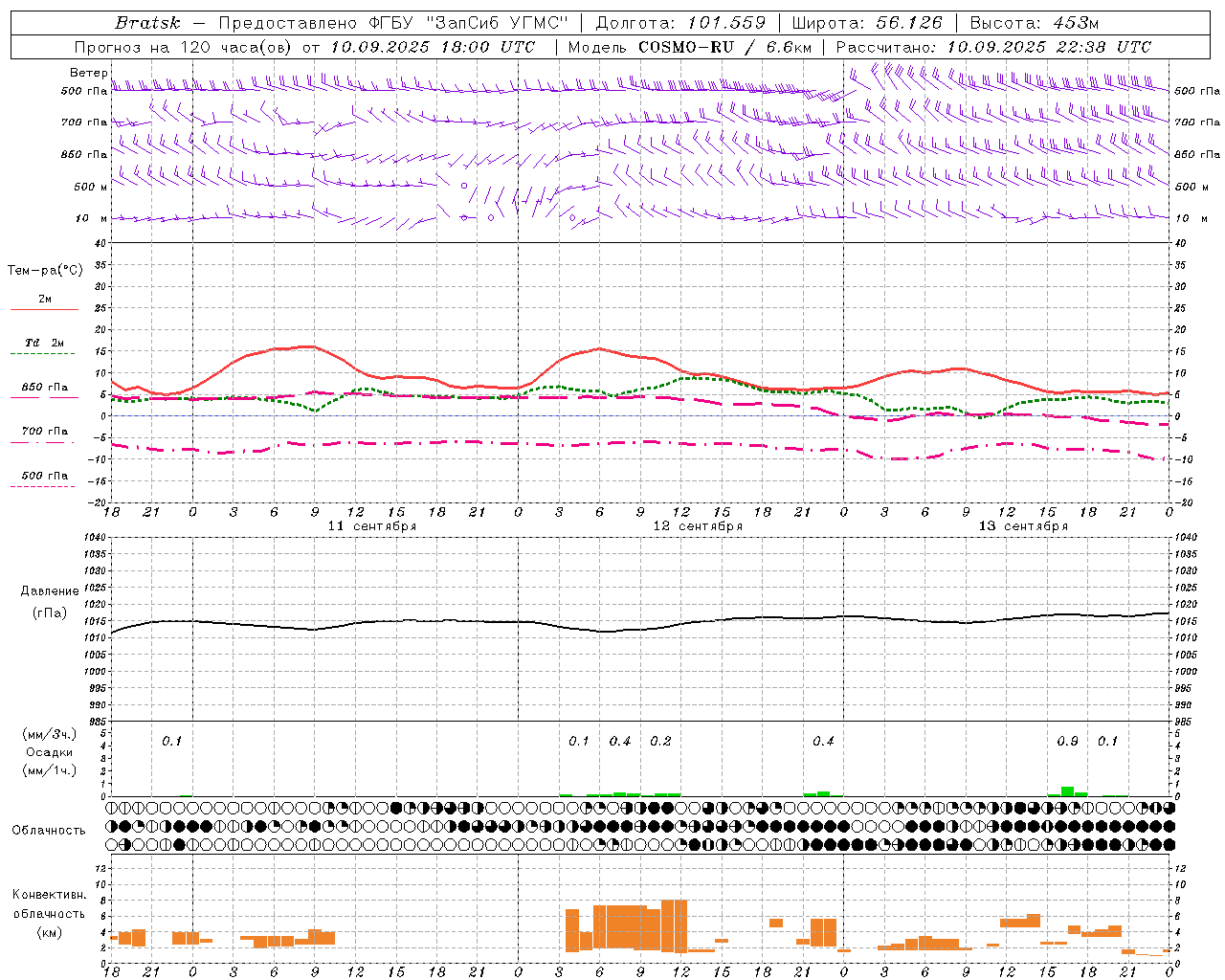Click the Модель COSMO-RU / 6.6км text
Viewport: 1225px width, 980px height.
[690, 47]
